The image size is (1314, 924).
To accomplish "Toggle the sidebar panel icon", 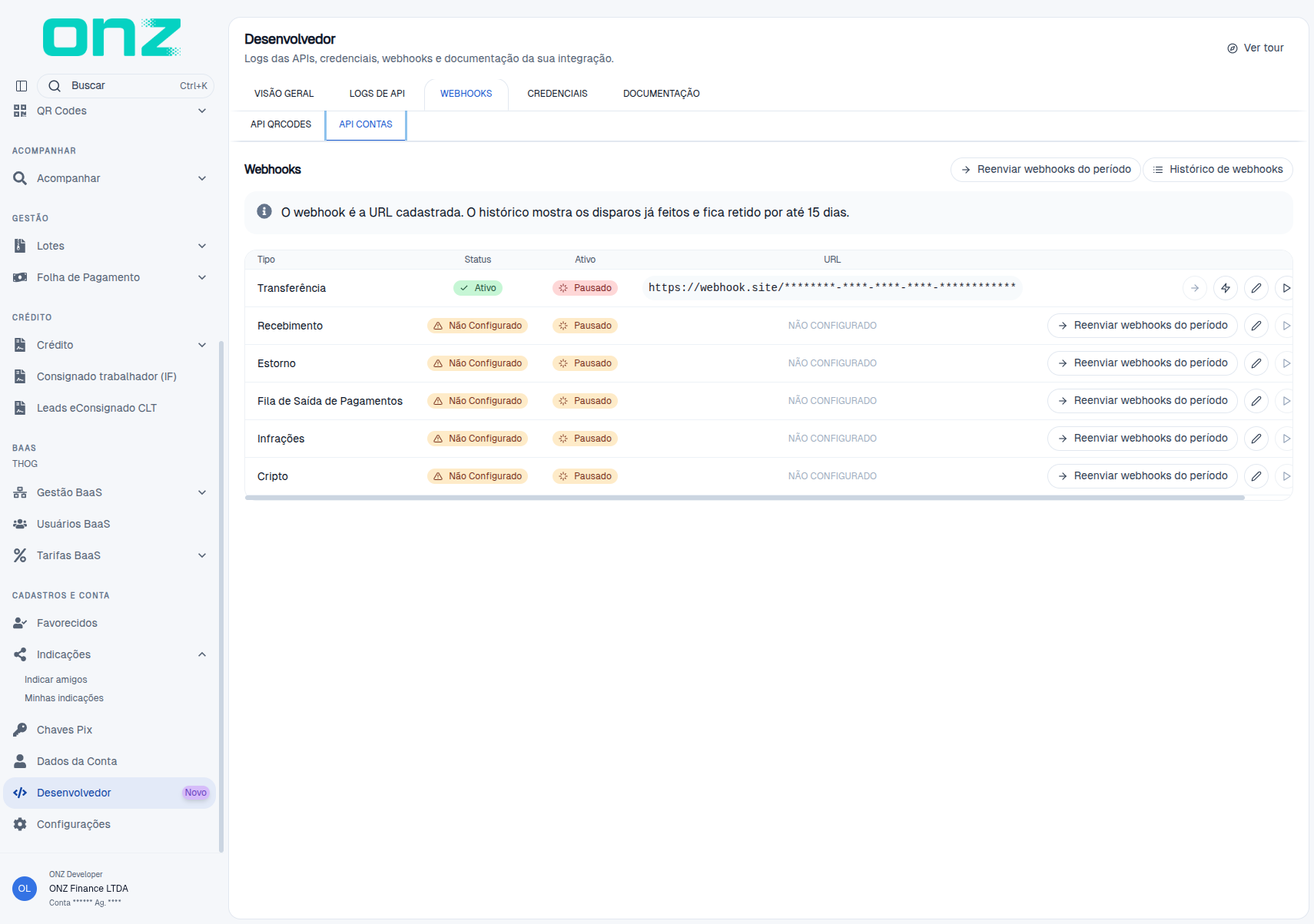I will pos(22,86).
